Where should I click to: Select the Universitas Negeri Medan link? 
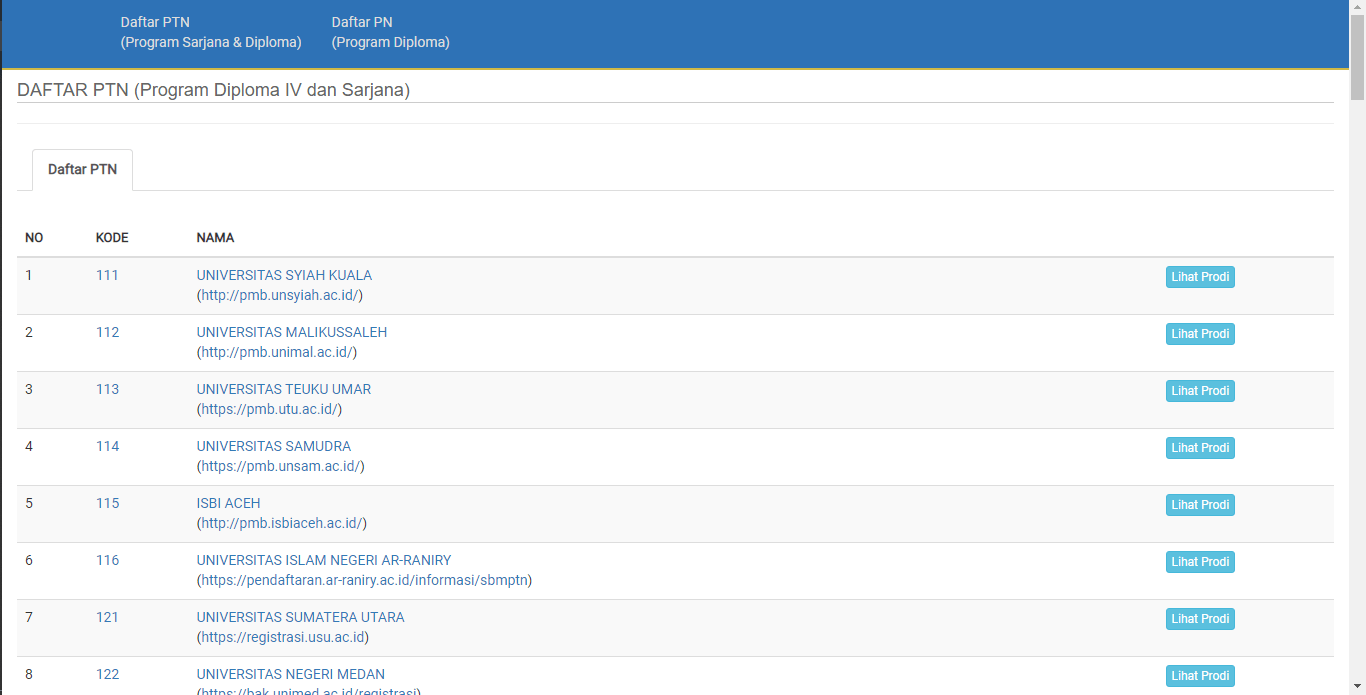point(290,674)
